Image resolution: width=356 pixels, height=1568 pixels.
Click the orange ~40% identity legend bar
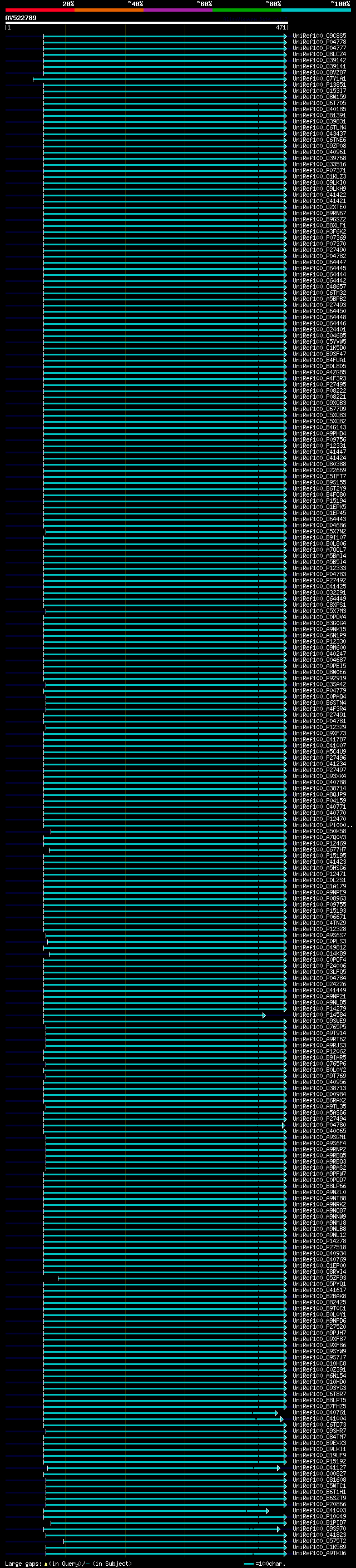[x=109, y=10]
